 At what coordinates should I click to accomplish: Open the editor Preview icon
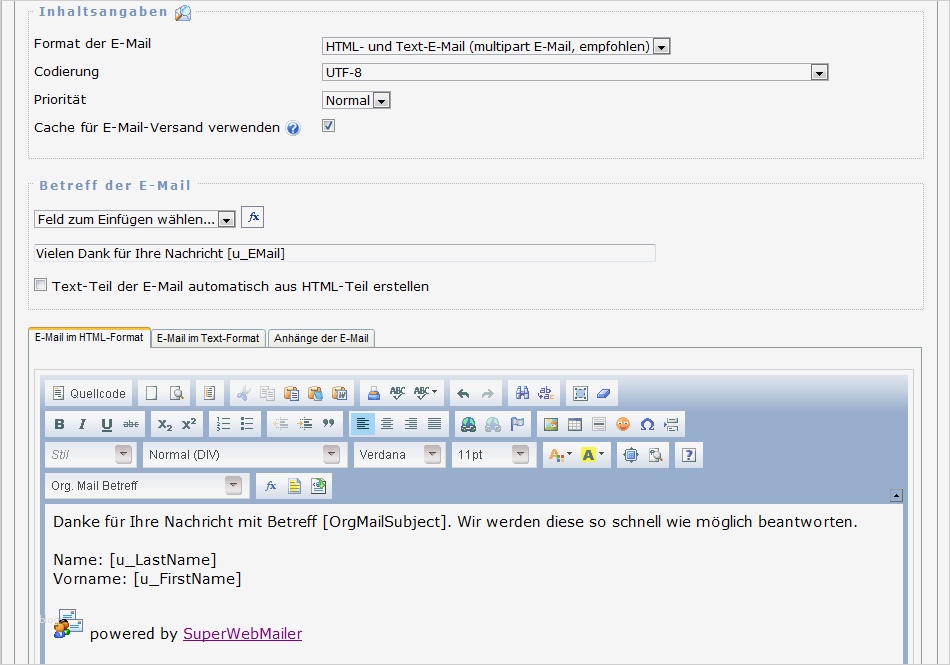[x=176, y=394]
